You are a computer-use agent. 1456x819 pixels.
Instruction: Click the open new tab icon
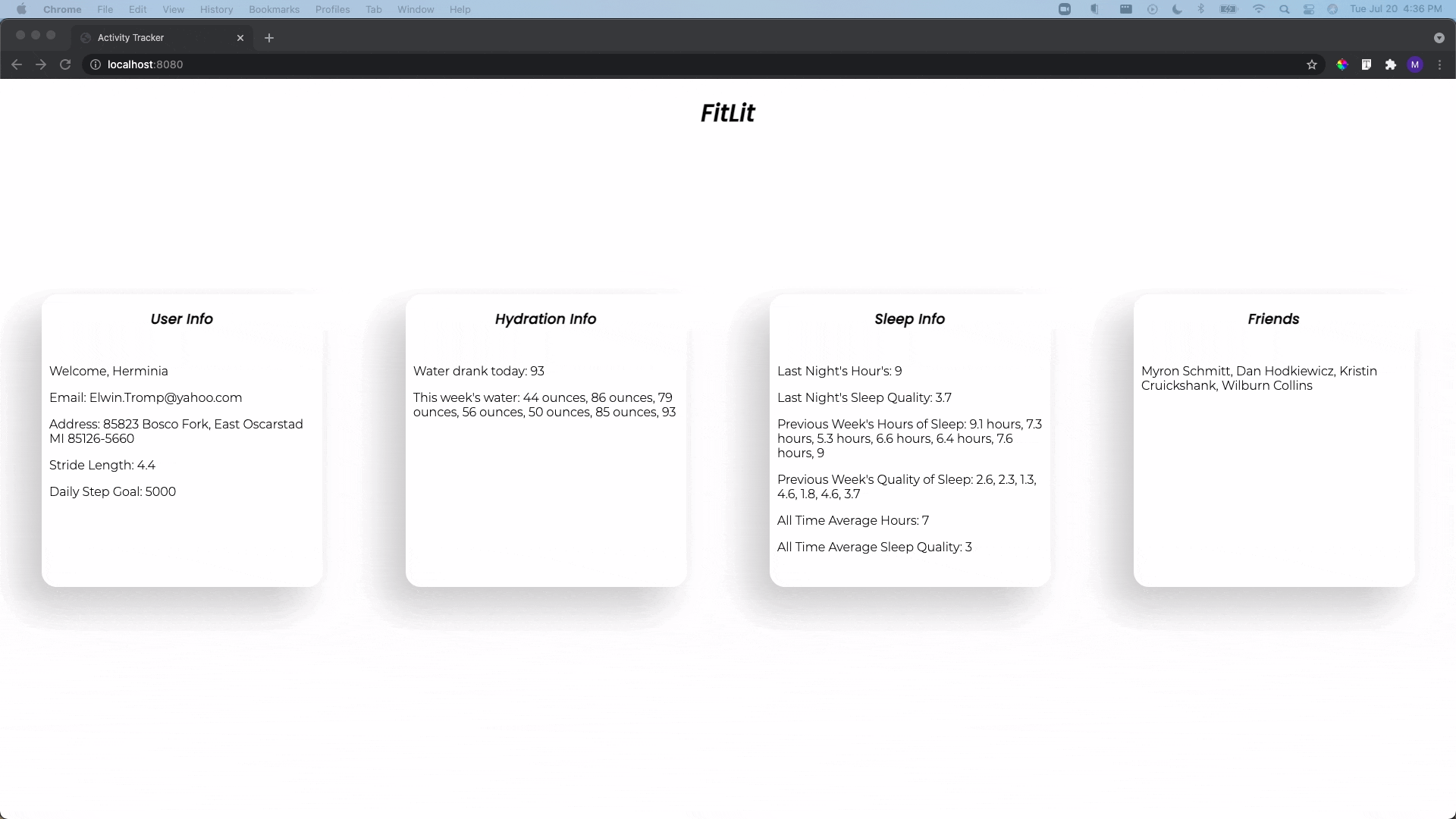point(269,38)
